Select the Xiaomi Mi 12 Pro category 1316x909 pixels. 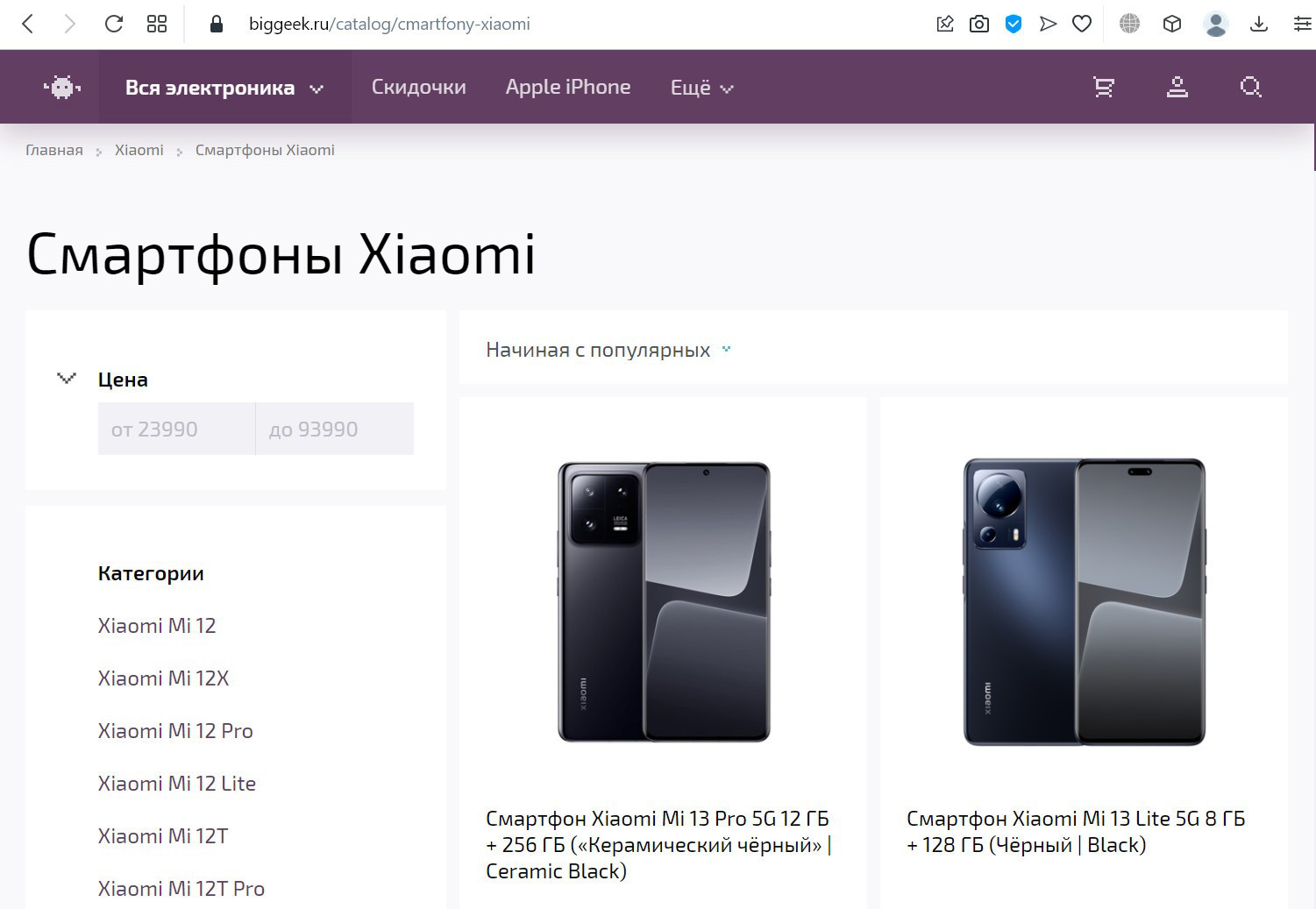tap(174, 730)
